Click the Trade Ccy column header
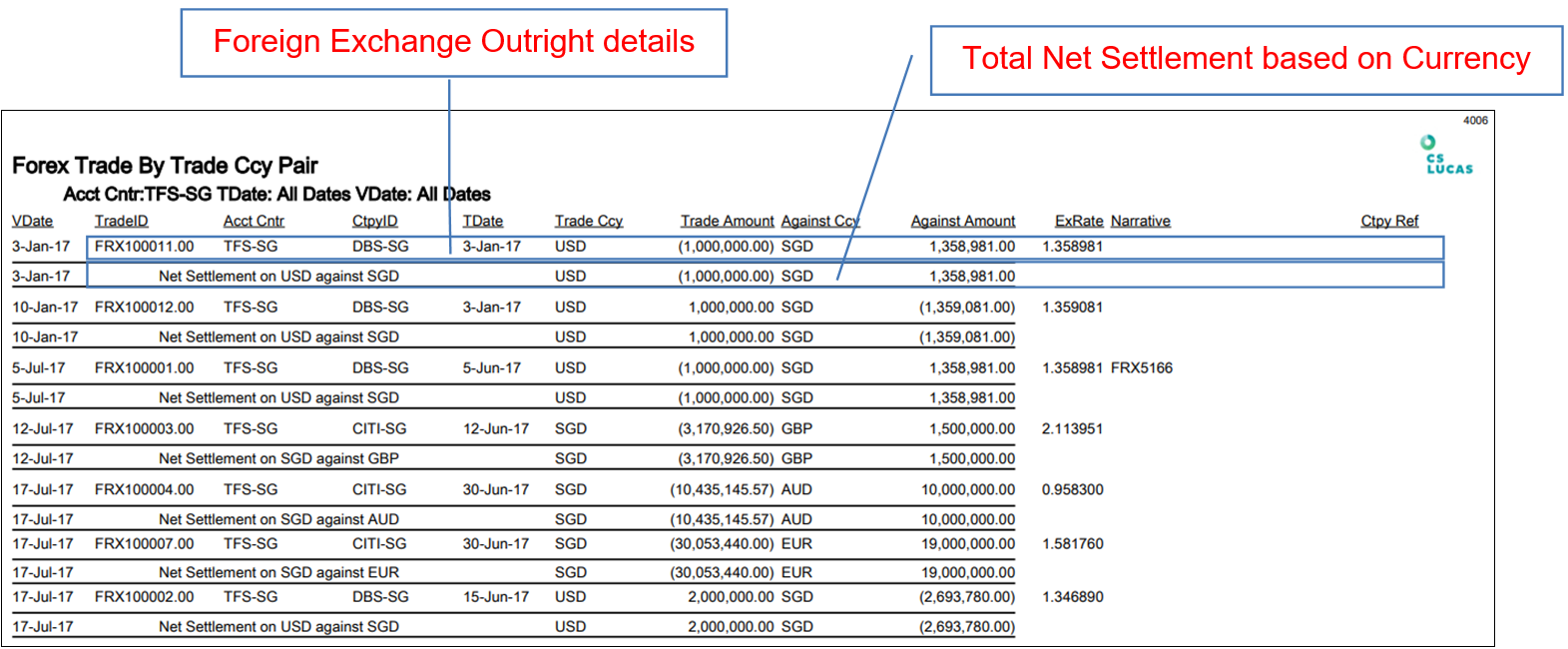 [588, 221]
